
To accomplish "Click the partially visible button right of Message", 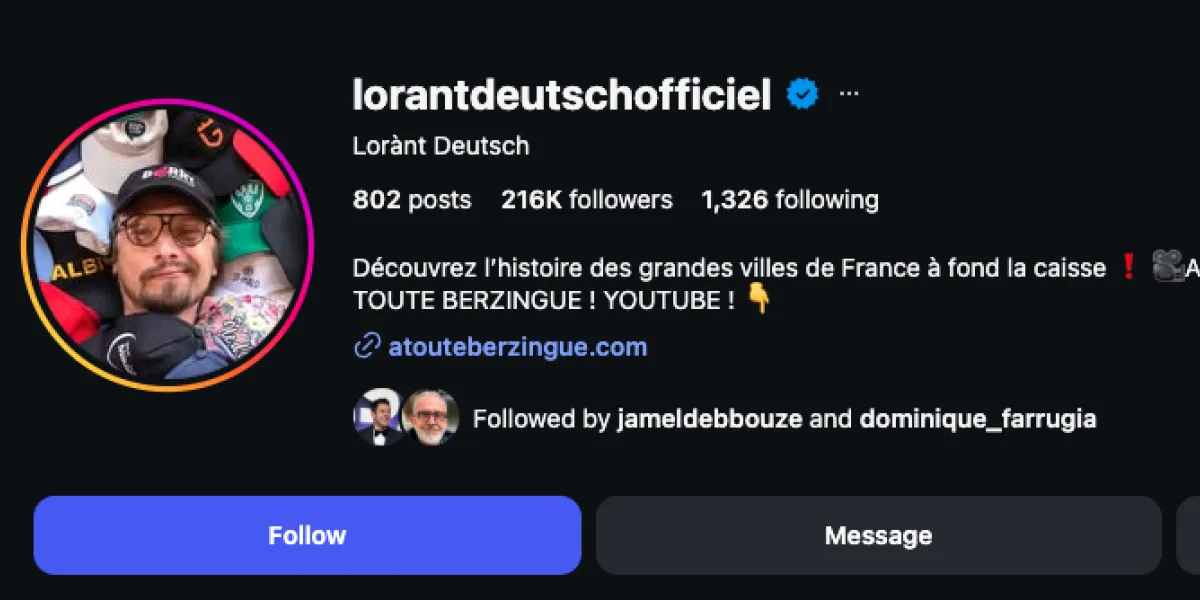I will [x=1188, y=535].
